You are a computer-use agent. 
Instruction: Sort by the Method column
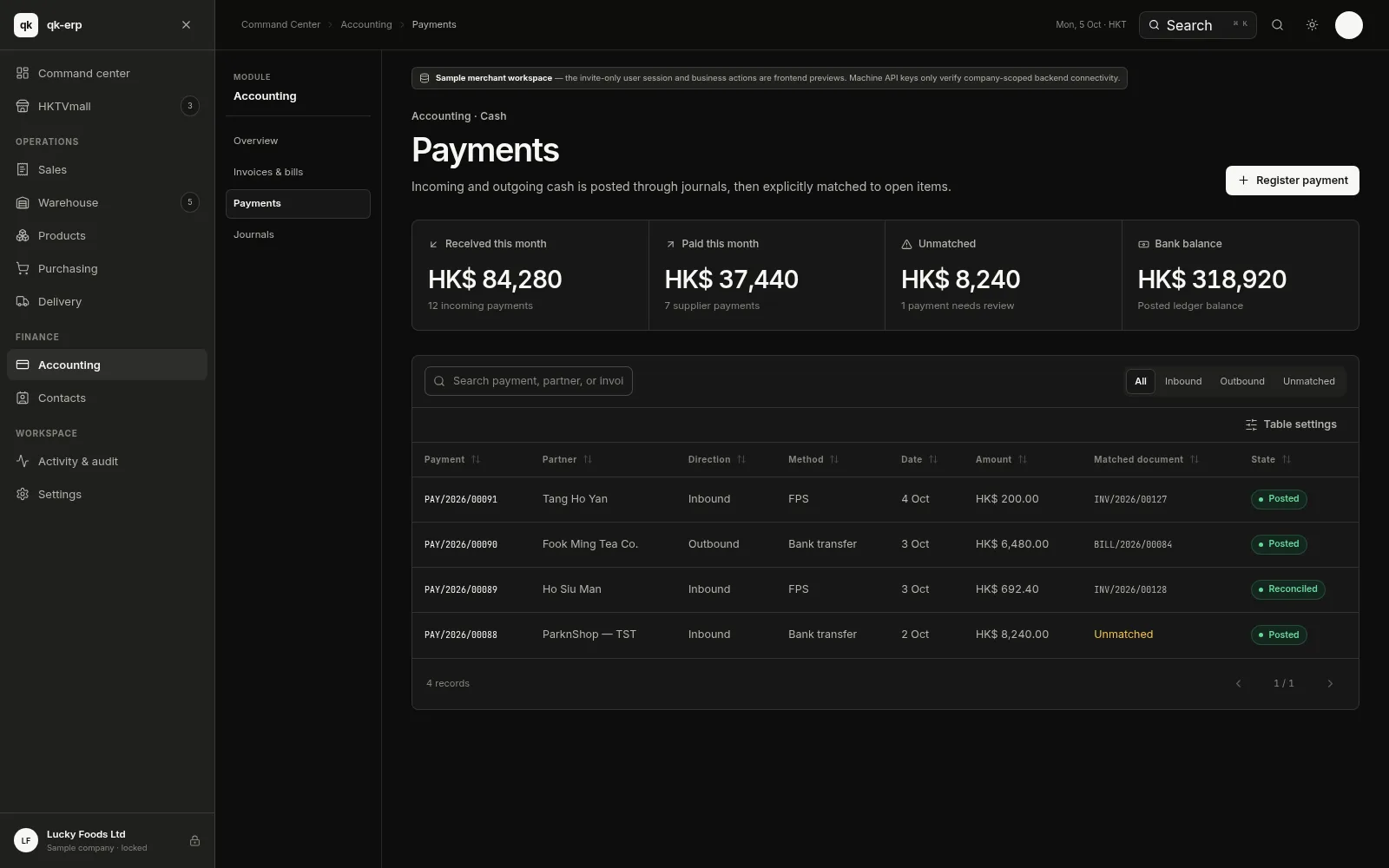(813, 459)
